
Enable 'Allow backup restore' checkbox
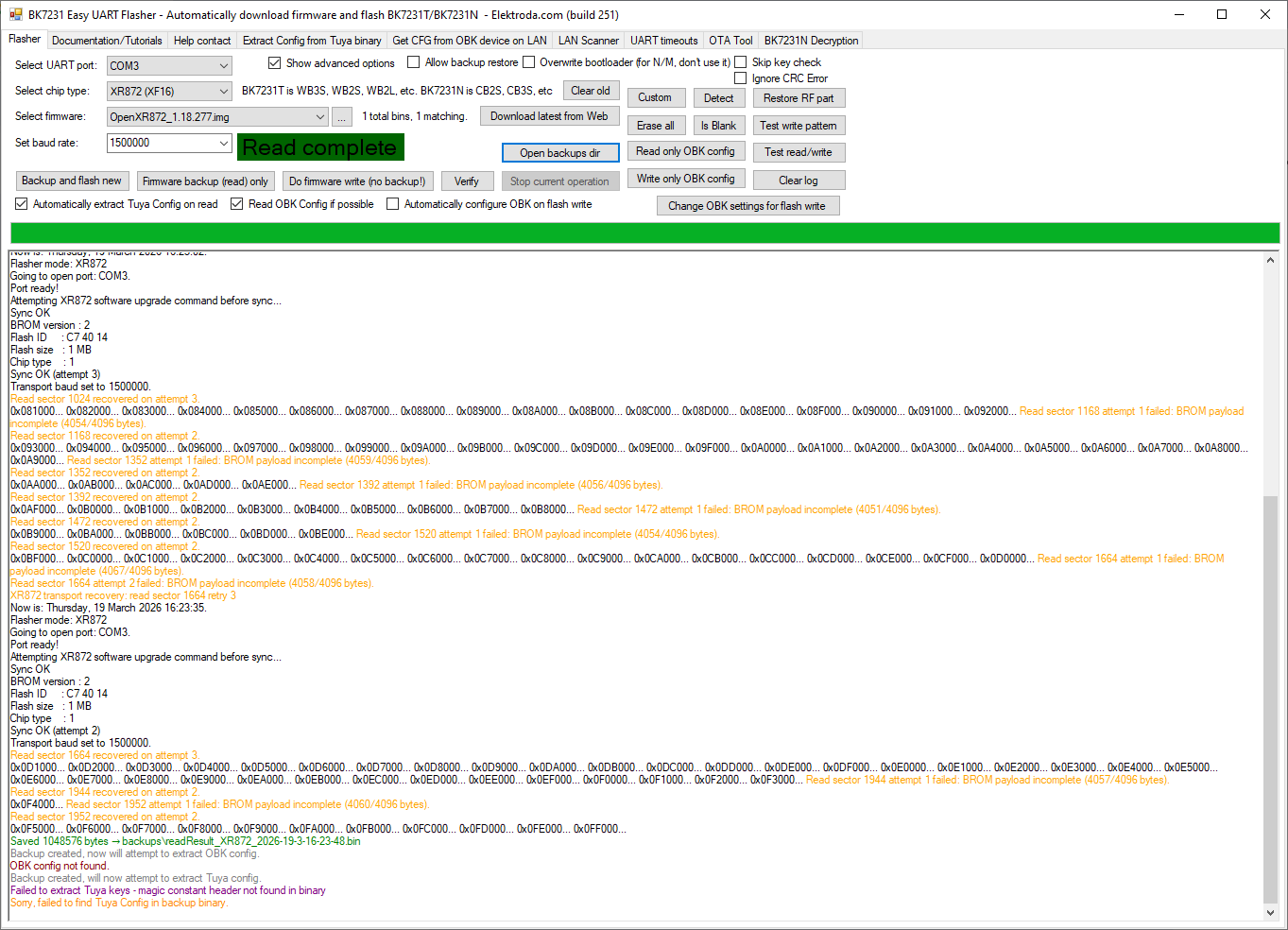[x=414, y=62]
